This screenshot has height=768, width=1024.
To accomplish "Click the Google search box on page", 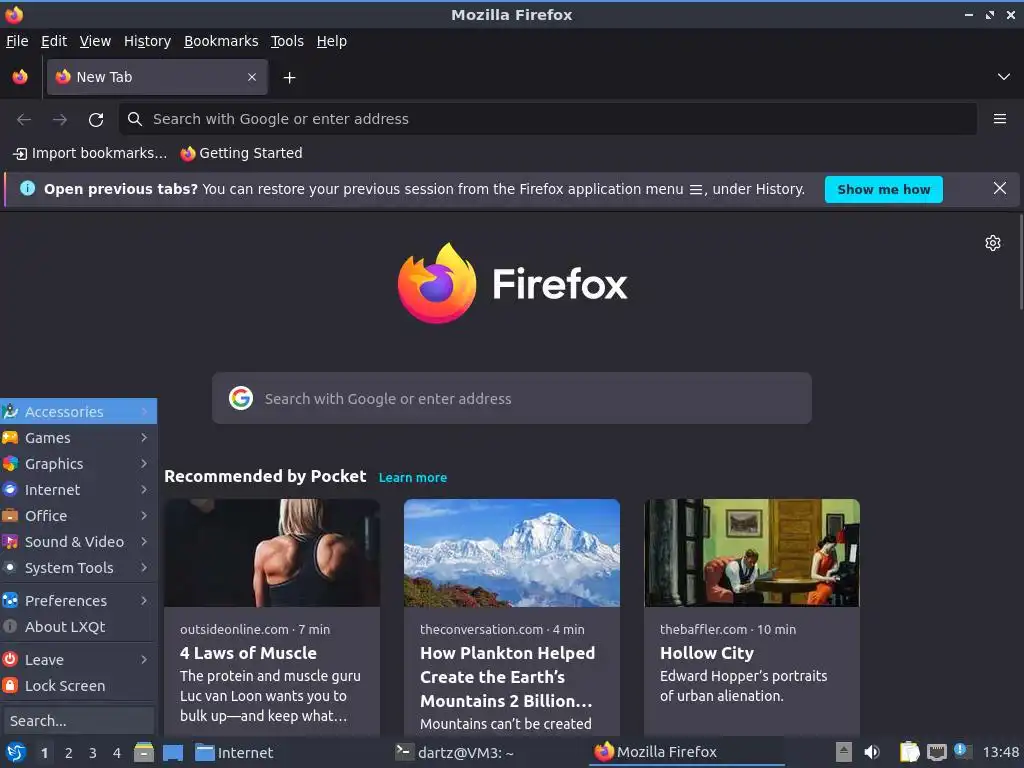I will [x=512, y=398].
